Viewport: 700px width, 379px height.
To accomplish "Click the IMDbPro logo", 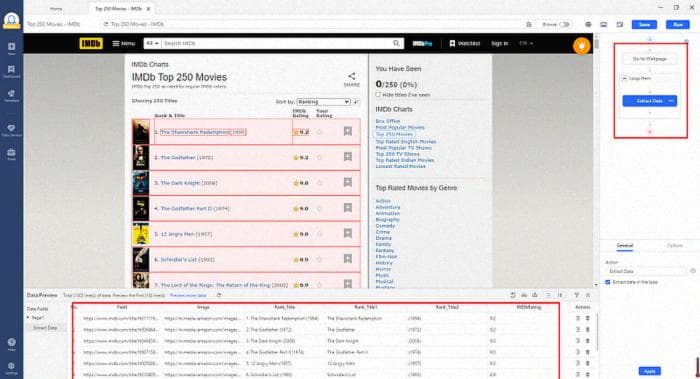I will (422, 43).
